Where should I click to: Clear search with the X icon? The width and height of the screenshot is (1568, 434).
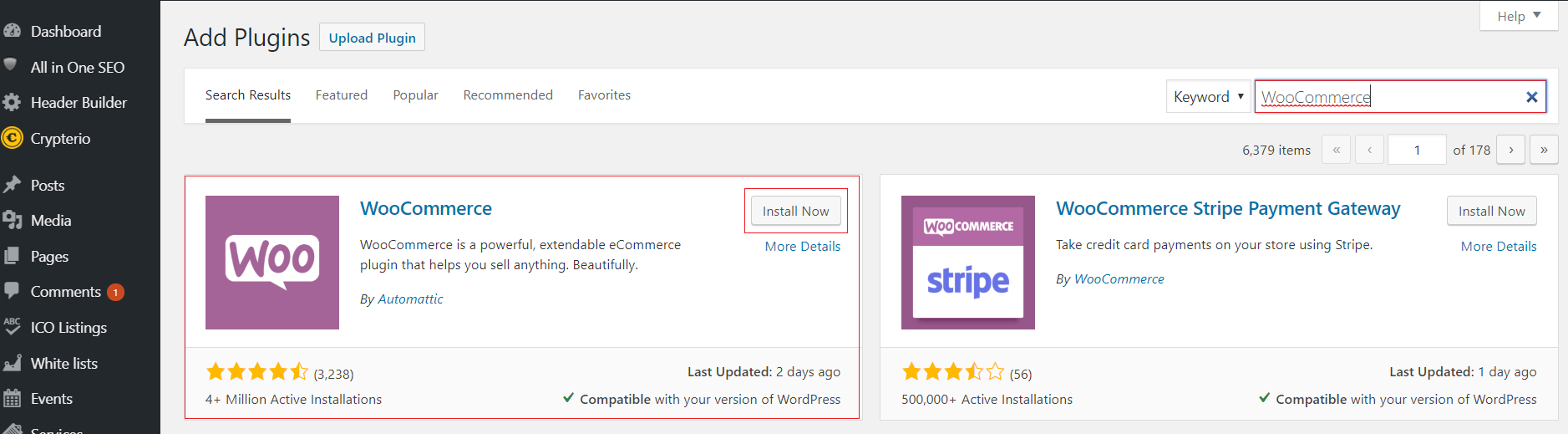click(x=1531, y=97)
